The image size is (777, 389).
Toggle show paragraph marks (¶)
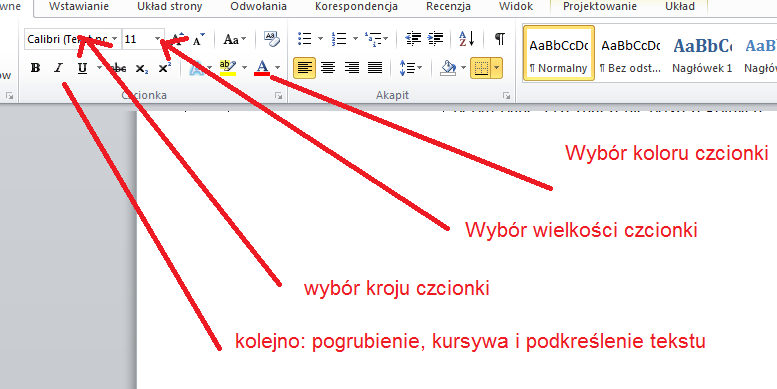500,39
